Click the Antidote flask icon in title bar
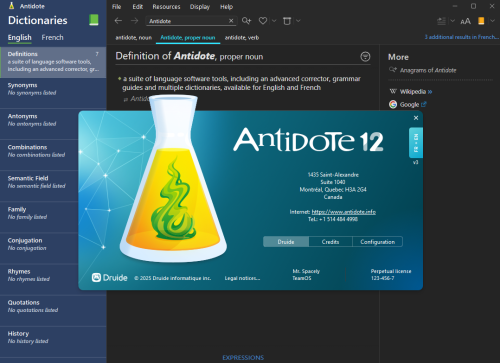The image size is (500, 363). (x=12, y=6)
